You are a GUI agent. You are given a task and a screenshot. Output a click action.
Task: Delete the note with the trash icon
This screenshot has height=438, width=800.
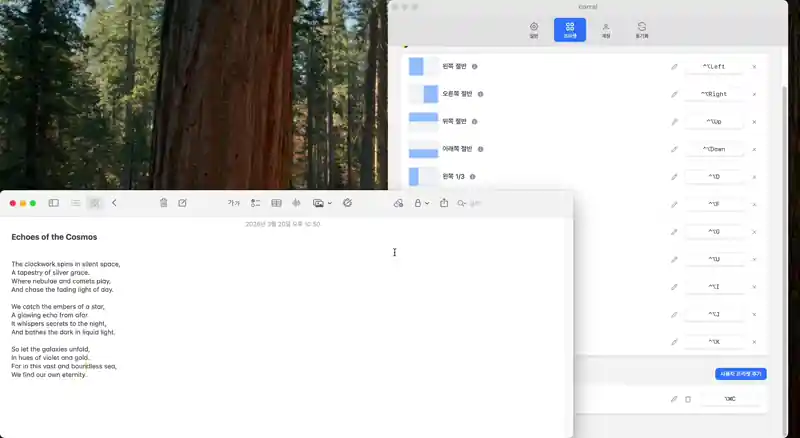(x=163, y=203)
